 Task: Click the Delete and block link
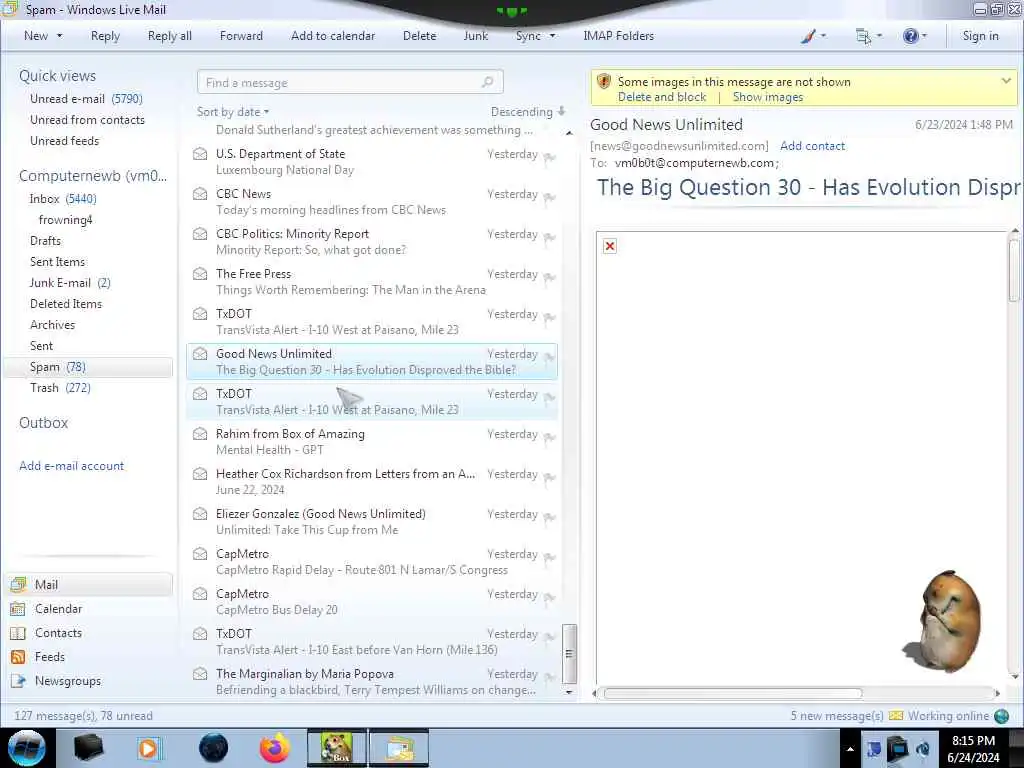pos(662,97)
